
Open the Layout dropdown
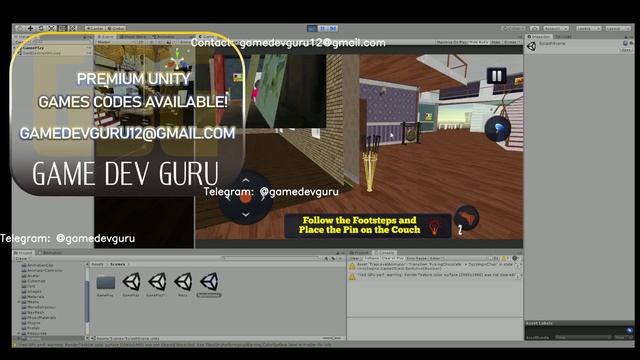(x=618, y=28)
